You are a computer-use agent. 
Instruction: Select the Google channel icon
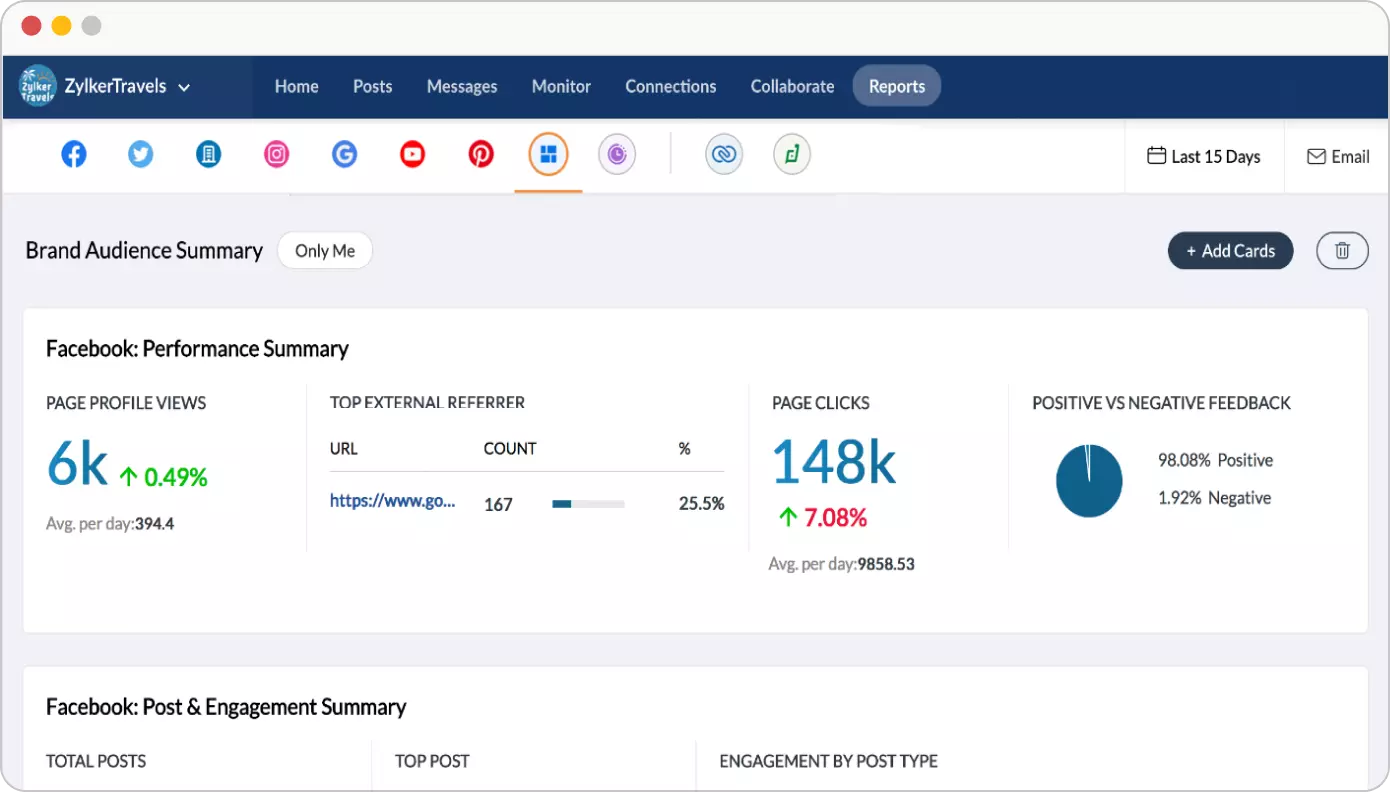[345, 155]
